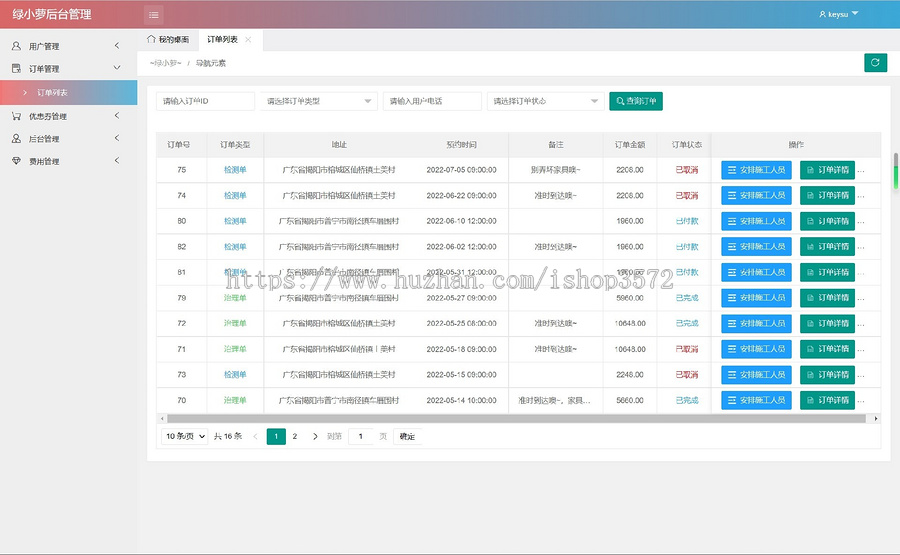This screenshot has width=900, height=555.
Task: Collapse the 订单管理 menu chevron
Action: [x=117, y=68]
